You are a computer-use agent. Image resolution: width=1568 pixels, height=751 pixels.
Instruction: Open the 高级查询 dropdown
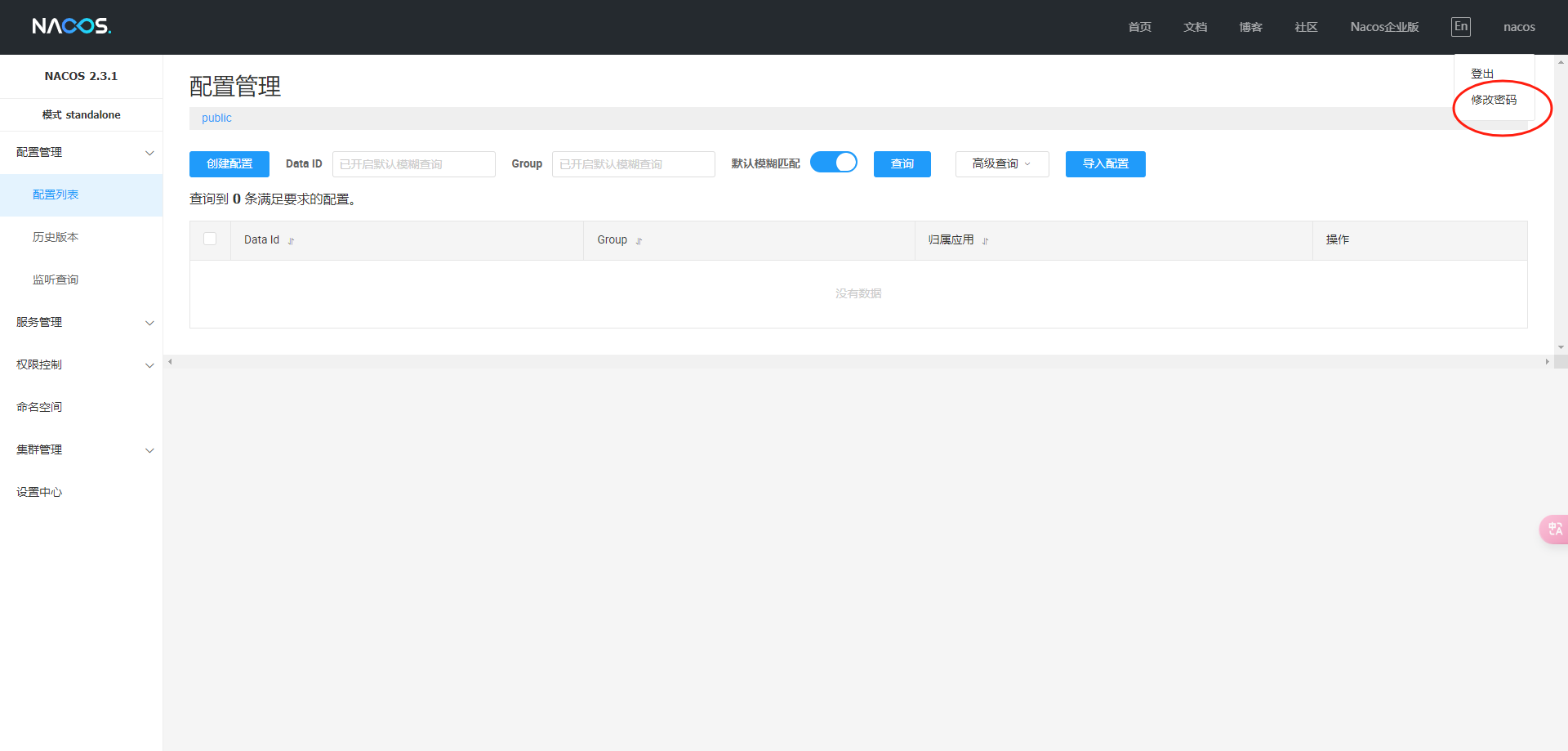[1001, 164]
